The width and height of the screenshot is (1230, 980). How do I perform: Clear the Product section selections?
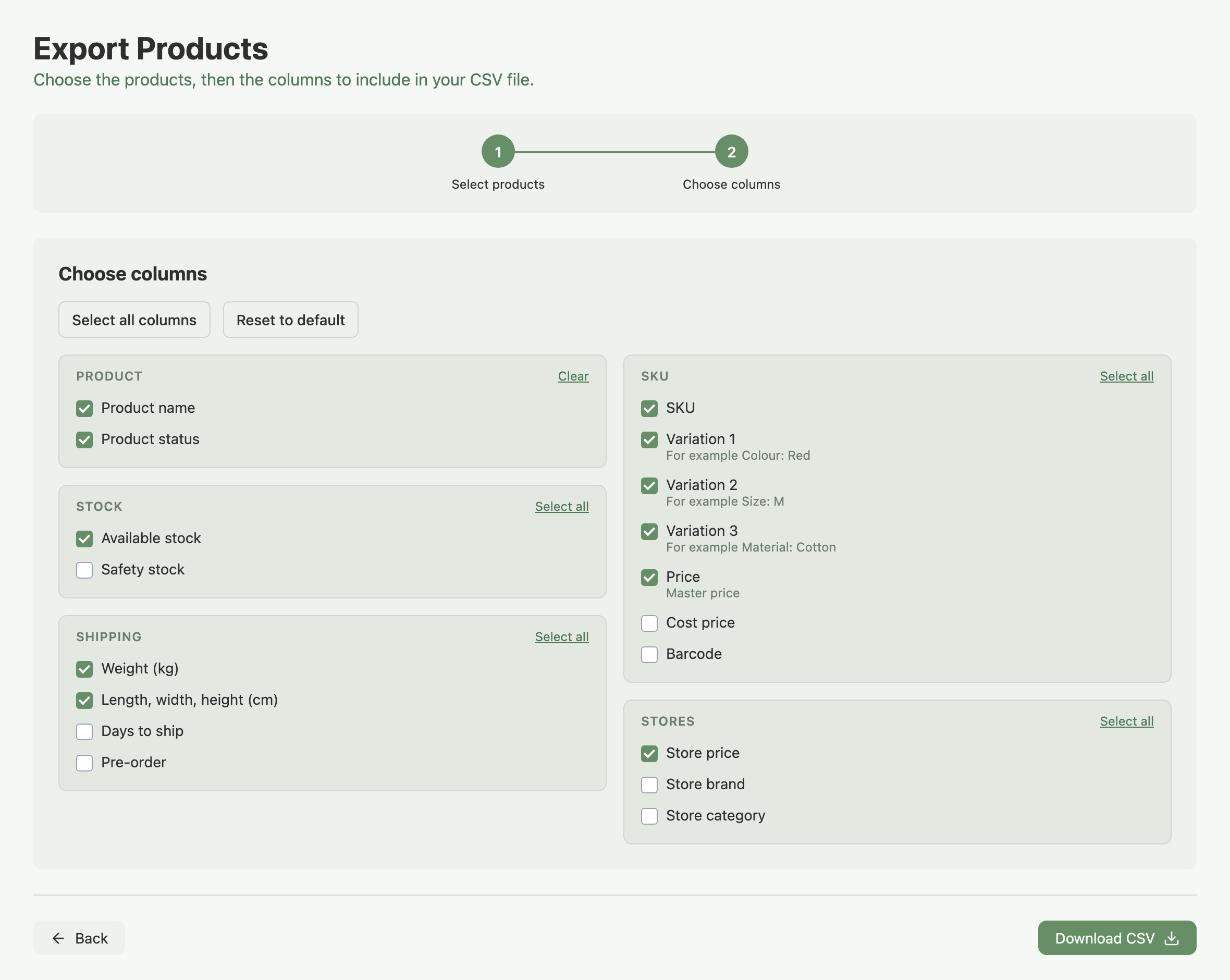(573, 376)
